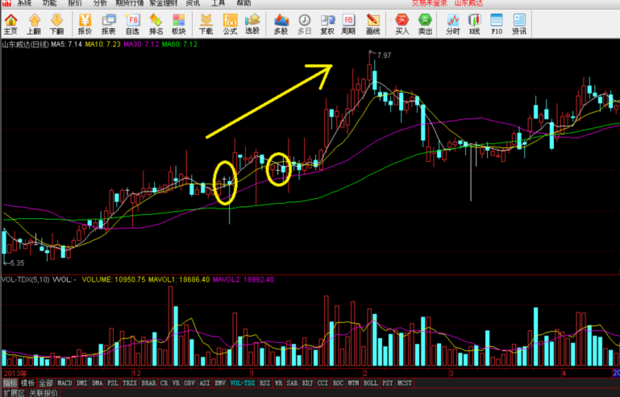Go to the 主页 home icon
This screenshot has height=397, width=620.
click(11, 24)
